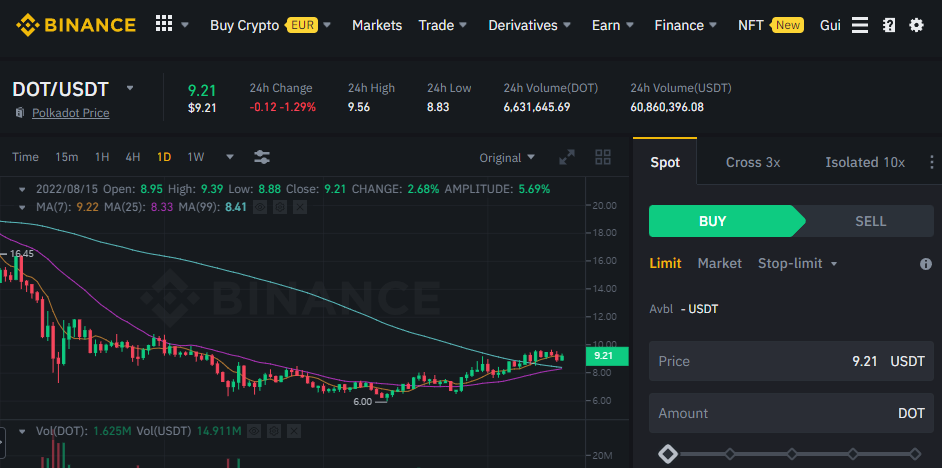The image size is (942, 468).
Task: Select the 1W time interval
Action: click(x=196, y=157)
